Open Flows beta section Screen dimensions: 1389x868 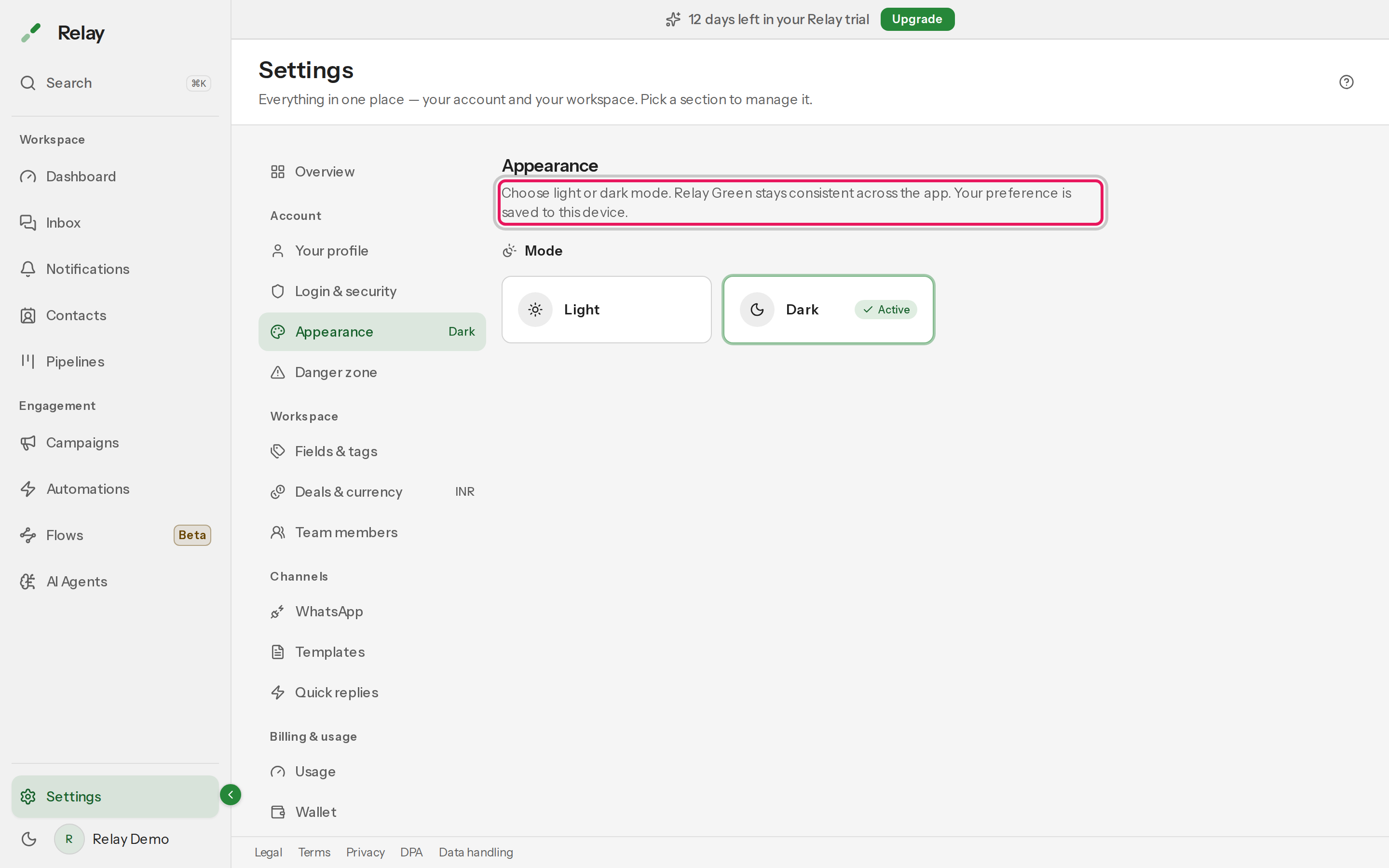115,535
